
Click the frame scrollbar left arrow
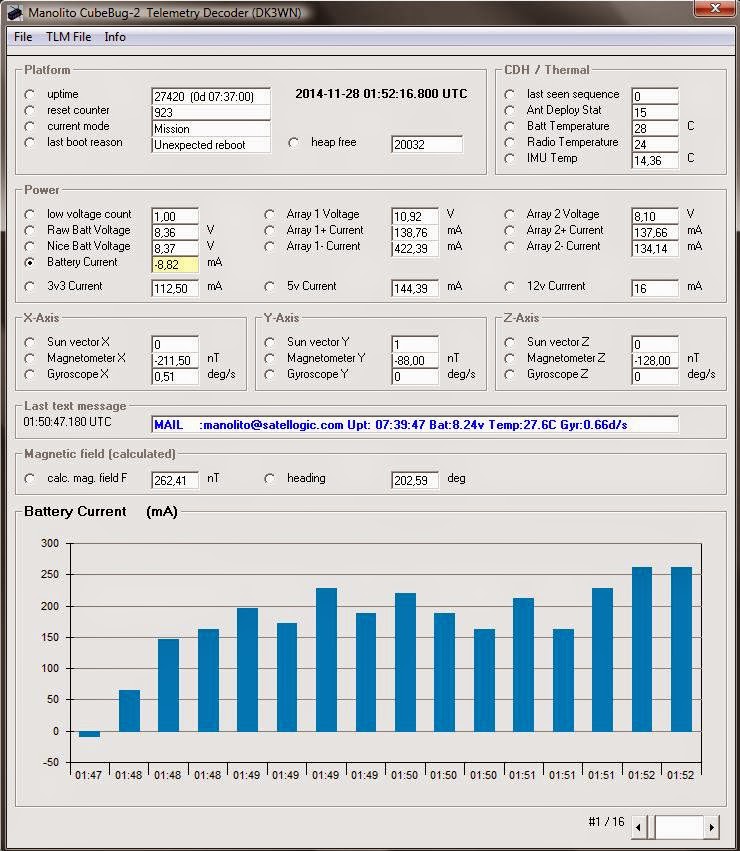pos(638,827)
